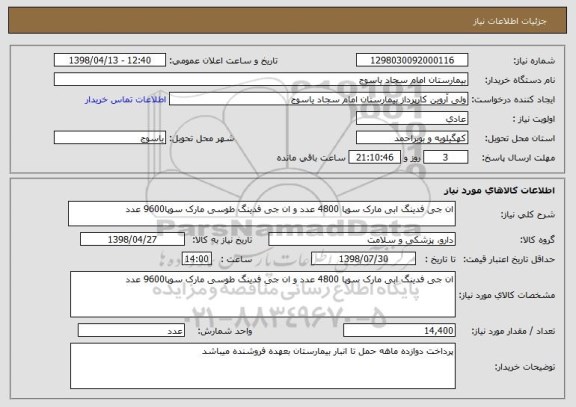The image size is (576, 407).
Task: Select the buyer organization field بیمارستان امام سجاد یاسوج
Action: point(261,80)
